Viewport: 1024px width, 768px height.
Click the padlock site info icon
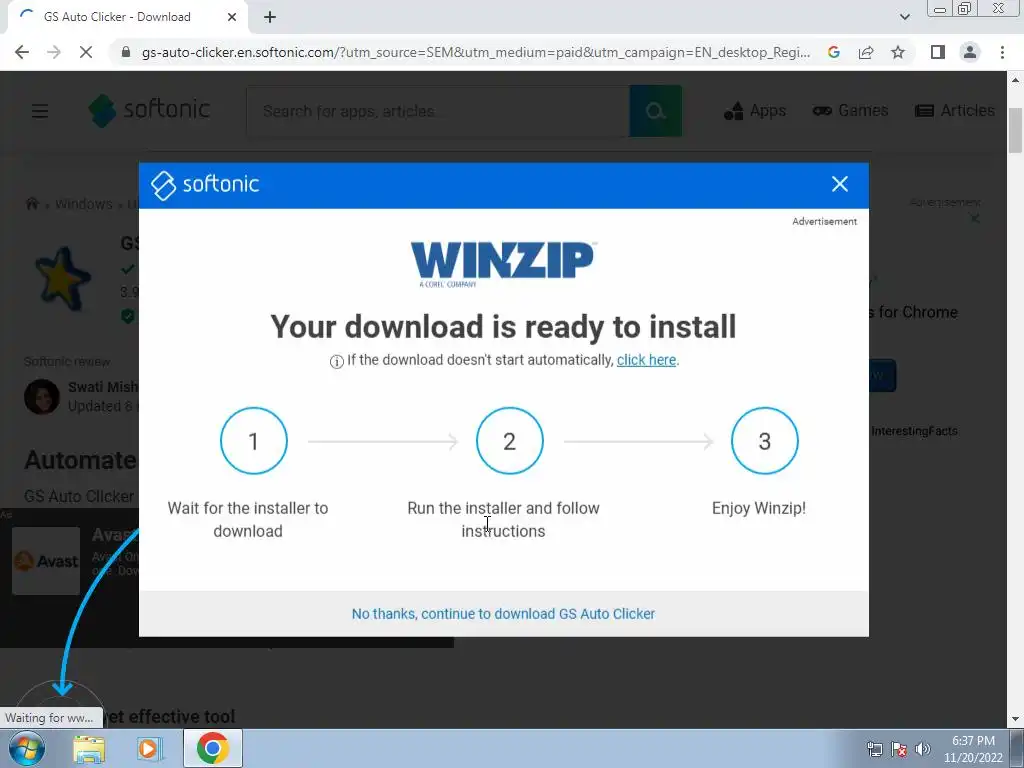tap(127, 52)
